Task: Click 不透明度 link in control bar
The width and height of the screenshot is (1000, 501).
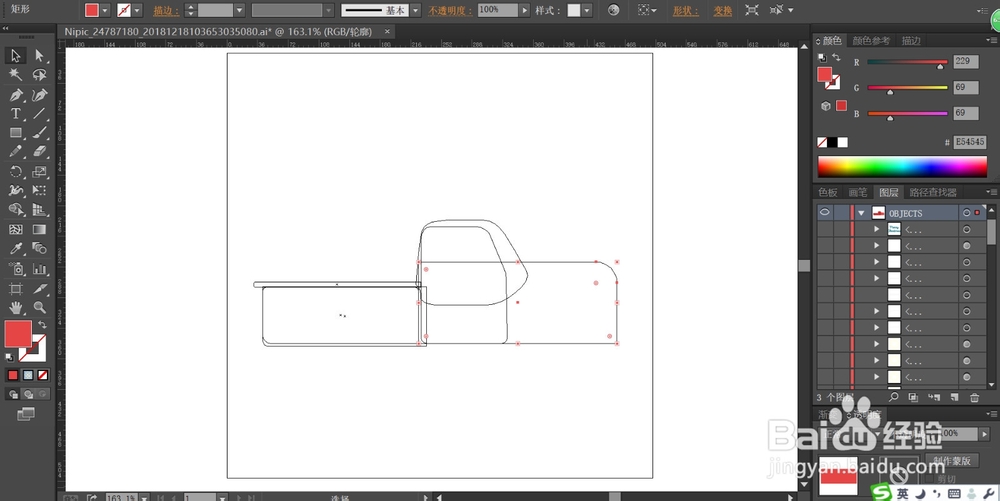Action: (x=450, y=11)
